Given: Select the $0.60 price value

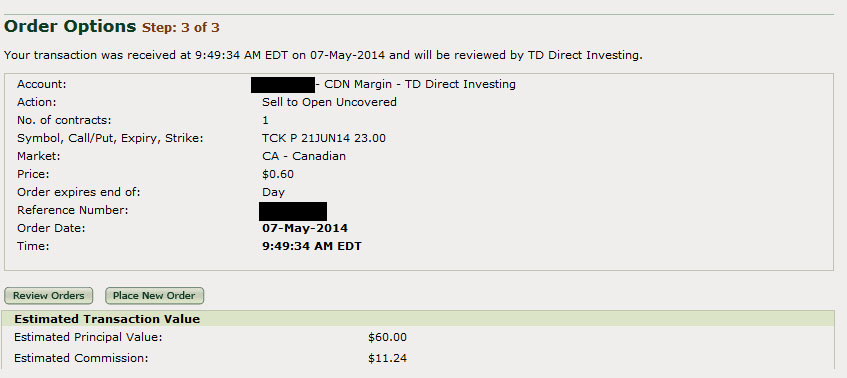Looking at the screenshot, I should pyautogui.click(x=278, y=174).
